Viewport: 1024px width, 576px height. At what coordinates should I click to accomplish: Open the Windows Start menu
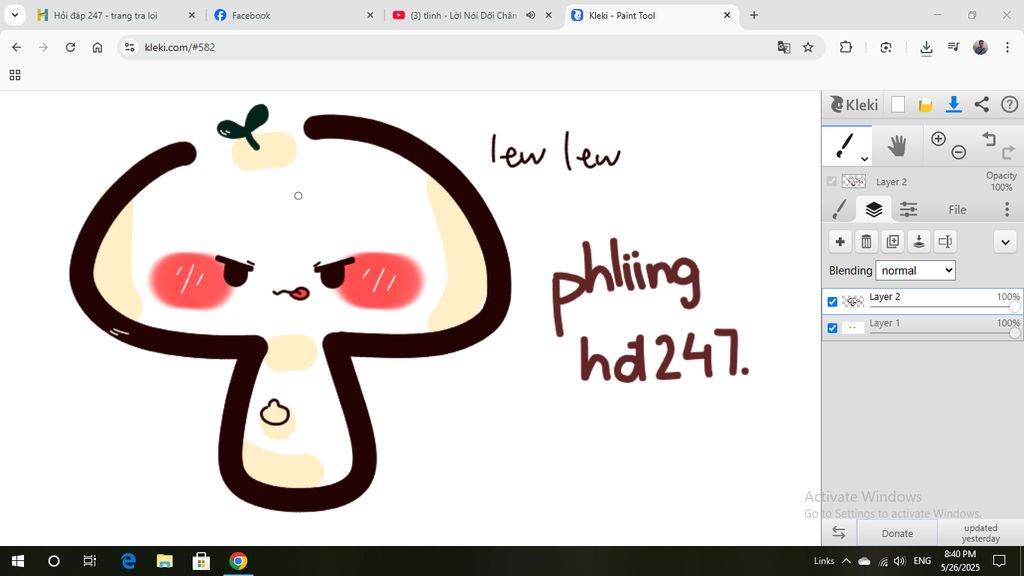pyautogui.click(x=18, y=561)
